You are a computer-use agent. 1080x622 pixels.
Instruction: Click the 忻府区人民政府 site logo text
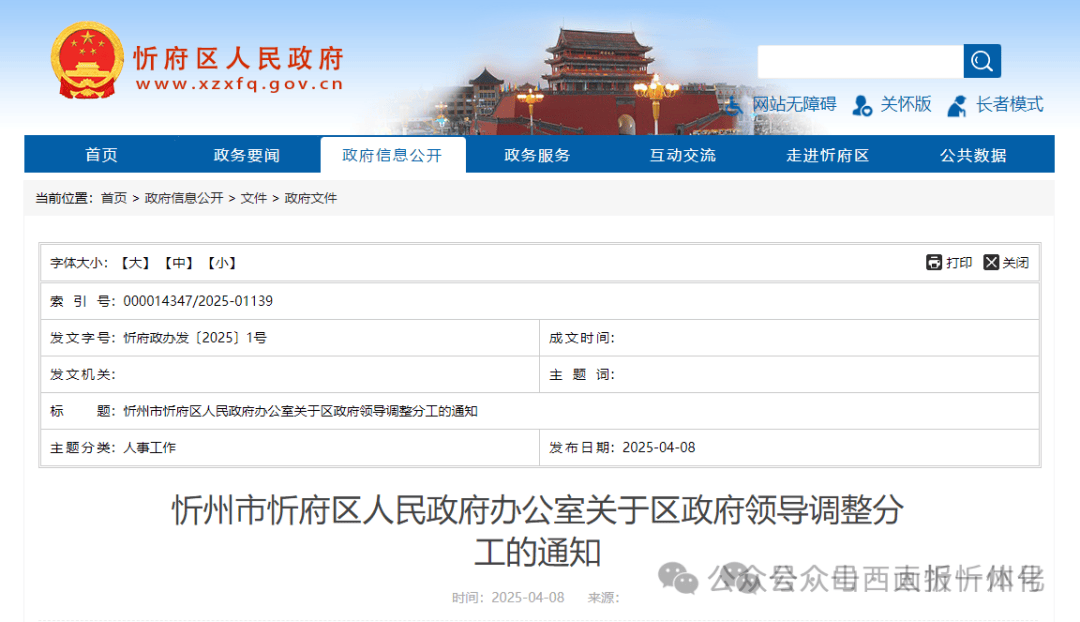[236, 59]
